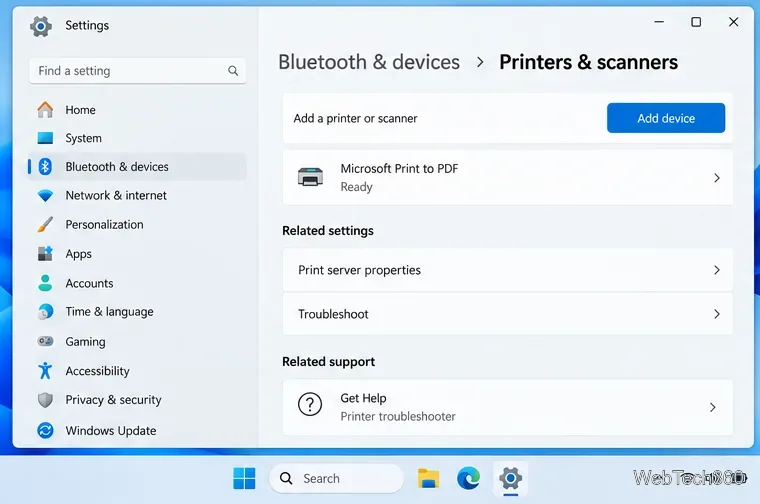Open Privacy & security label
This screenshot has width=760, height=504.
click(x=113, y=400)
